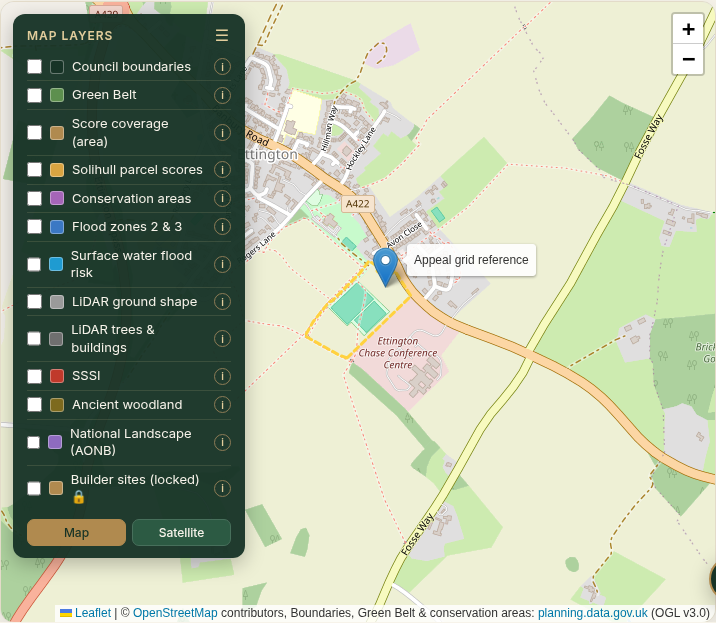Show SSSI layer info

(222, 376)
